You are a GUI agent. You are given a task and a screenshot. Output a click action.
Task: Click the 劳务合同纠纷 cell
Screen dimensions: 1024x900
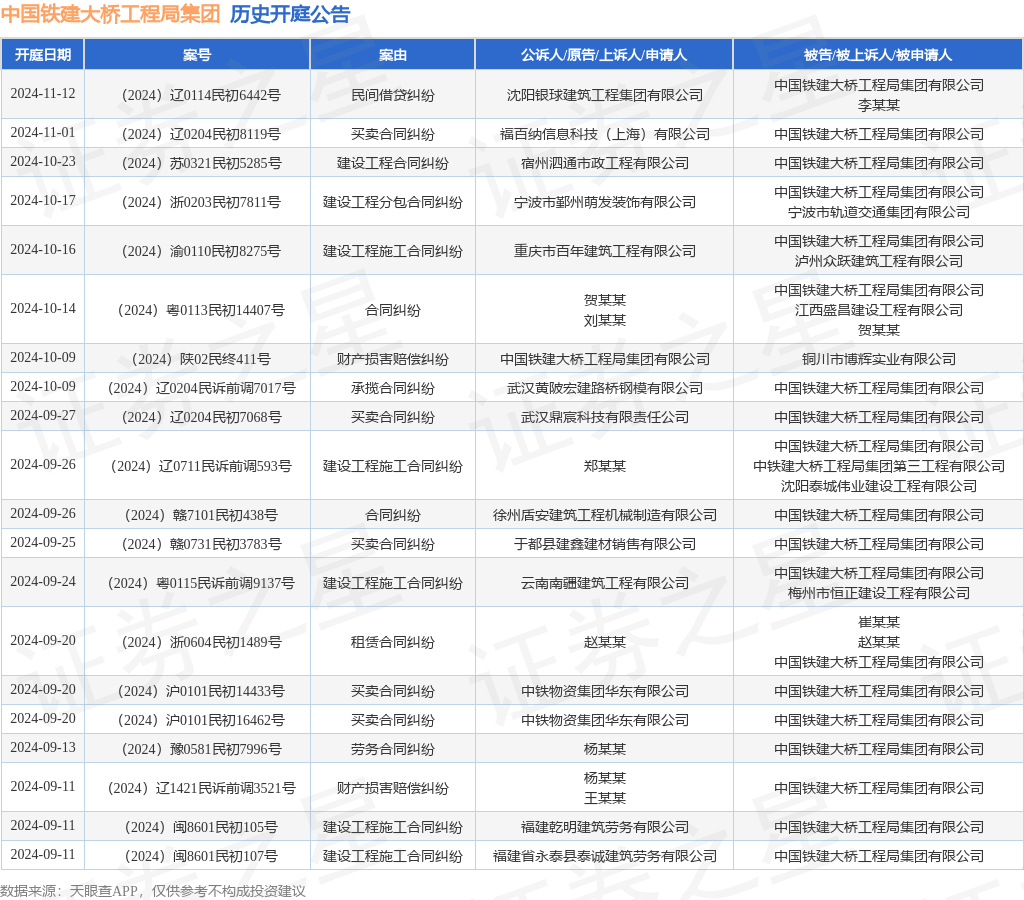tap(392, 749)
